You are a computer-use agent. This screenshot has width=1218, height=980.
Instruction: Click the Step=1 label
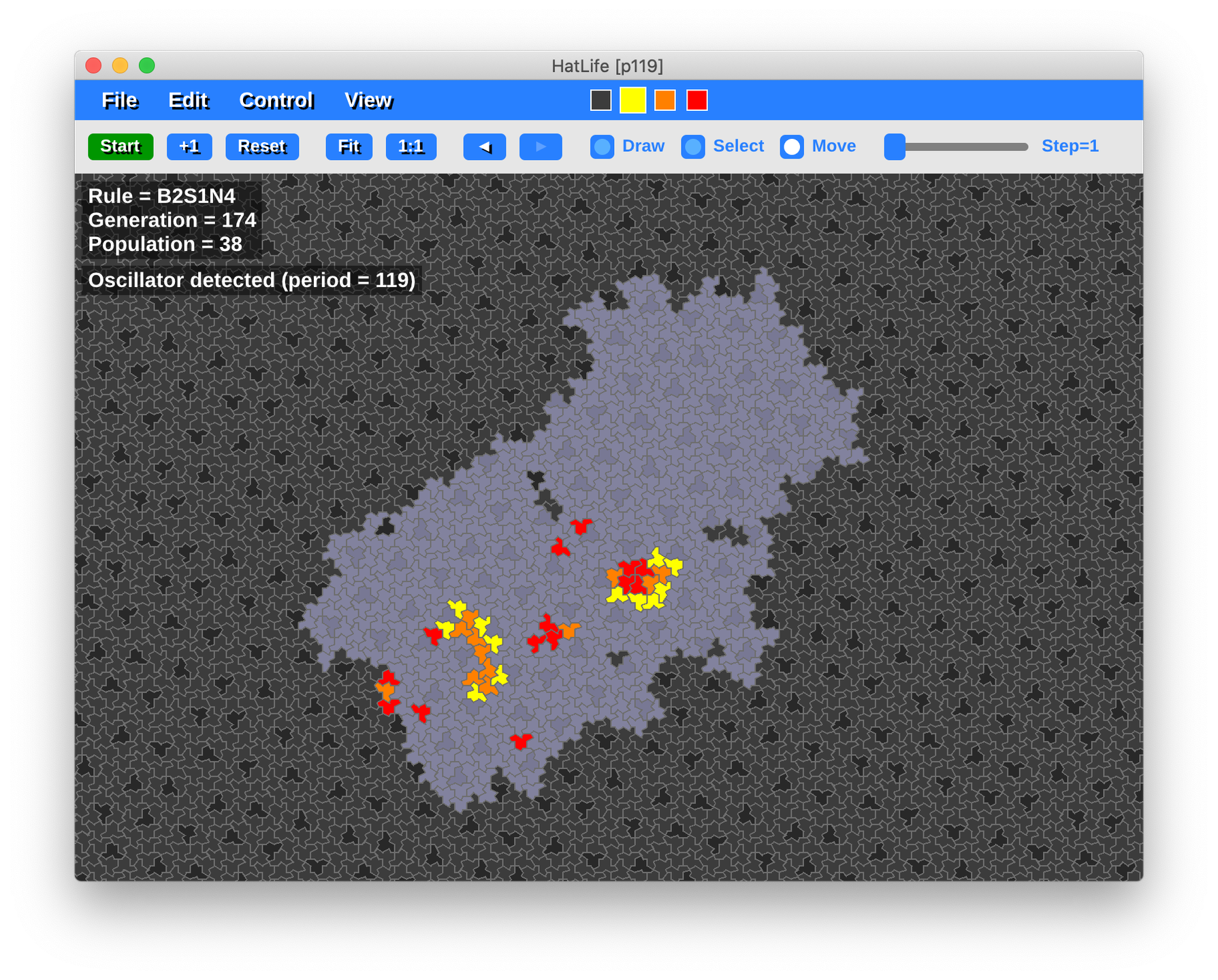1070,146
